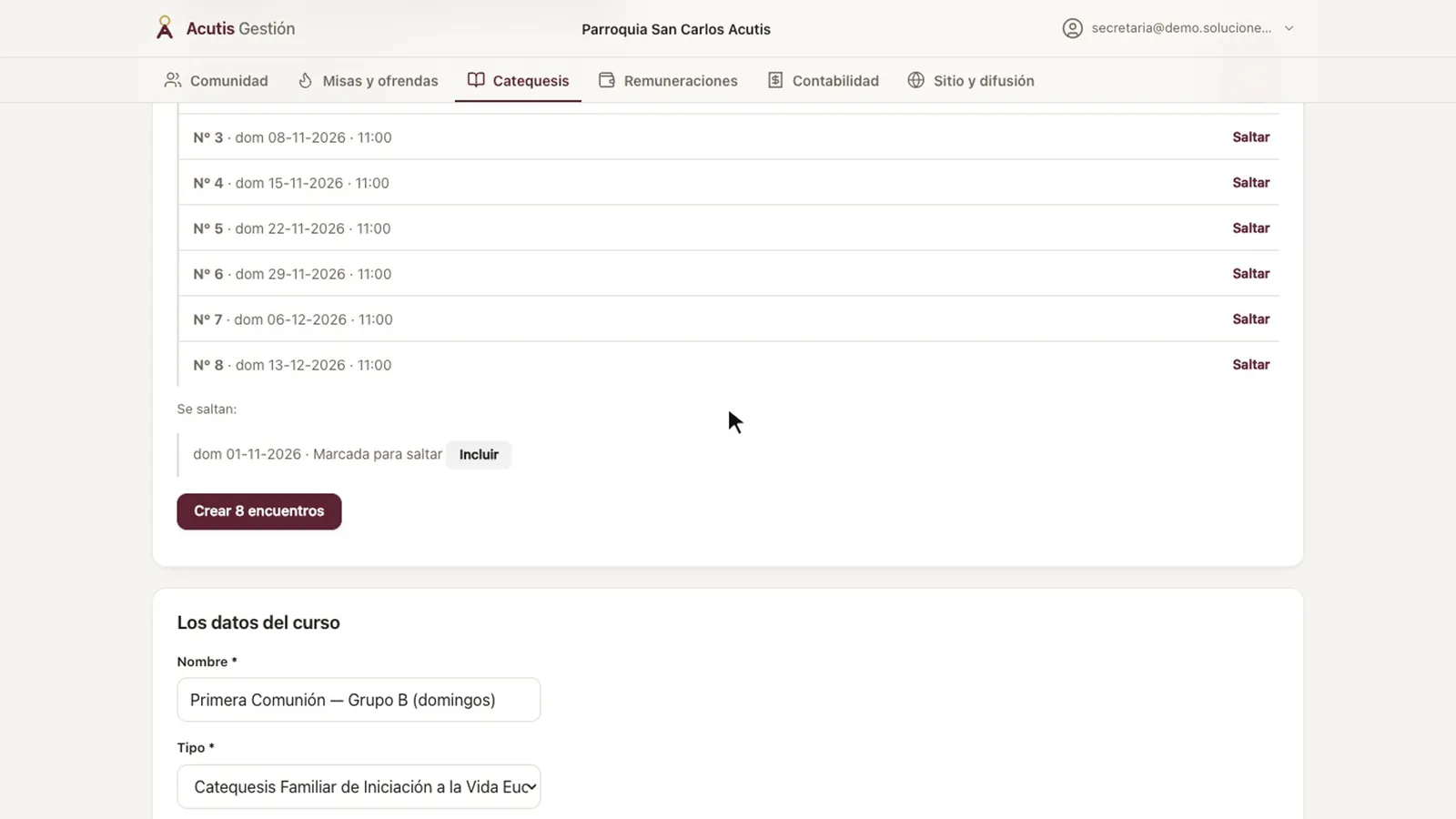Select the Catequesis tab
The image size is (1456, 819).
(518, 80)
